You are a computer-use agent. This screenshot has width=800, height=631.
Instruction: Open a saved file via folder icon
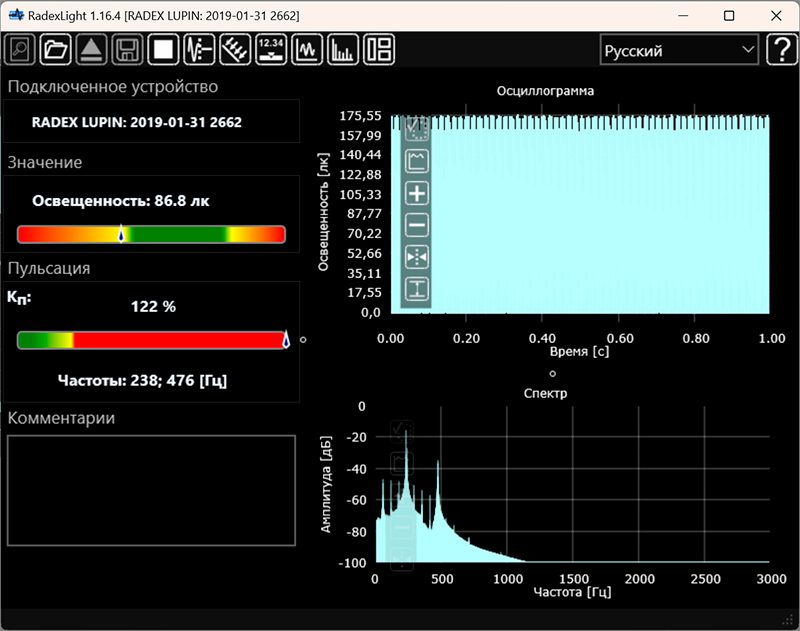[x=56, y=49]
